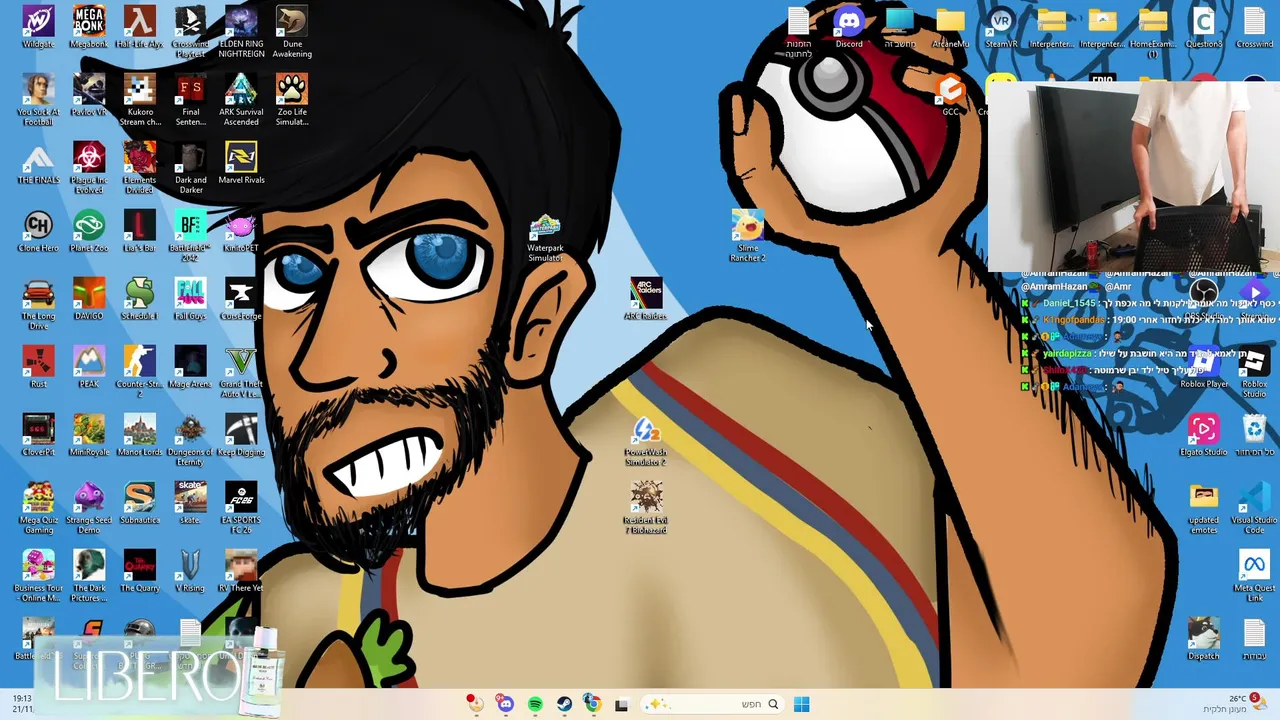
Task: Select the Battlefield 2042 icon
Action: [190, 236]
